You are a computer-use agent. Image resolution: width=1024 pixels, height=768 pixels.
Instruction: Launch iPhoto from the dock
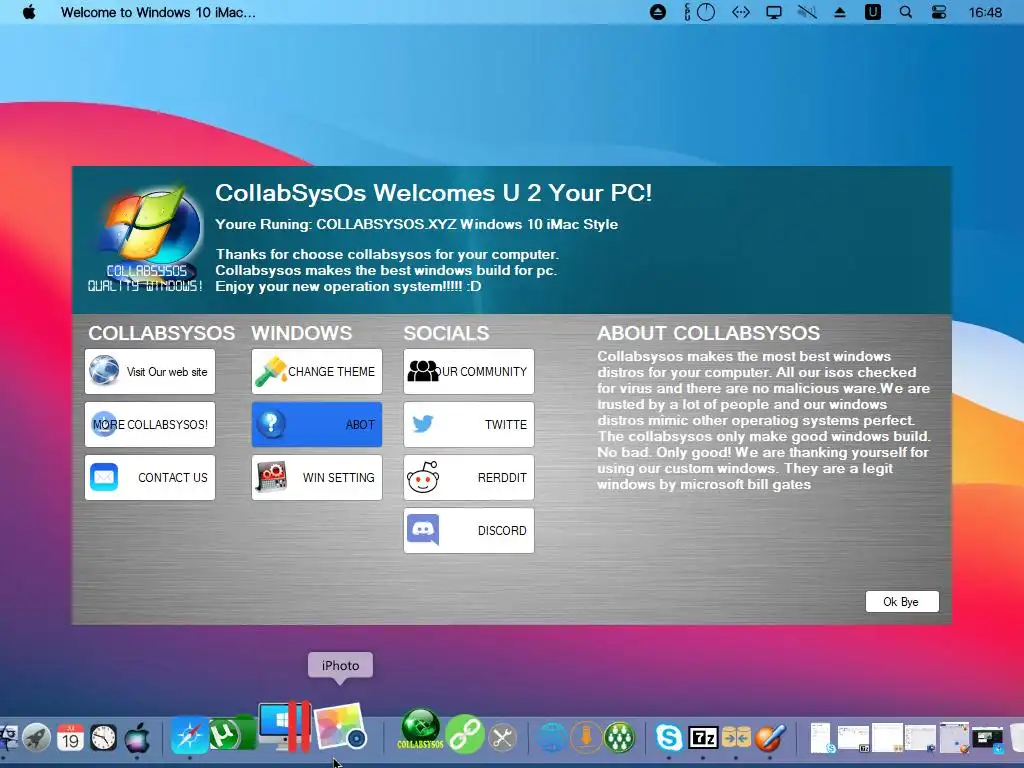[x=341, y=726]
